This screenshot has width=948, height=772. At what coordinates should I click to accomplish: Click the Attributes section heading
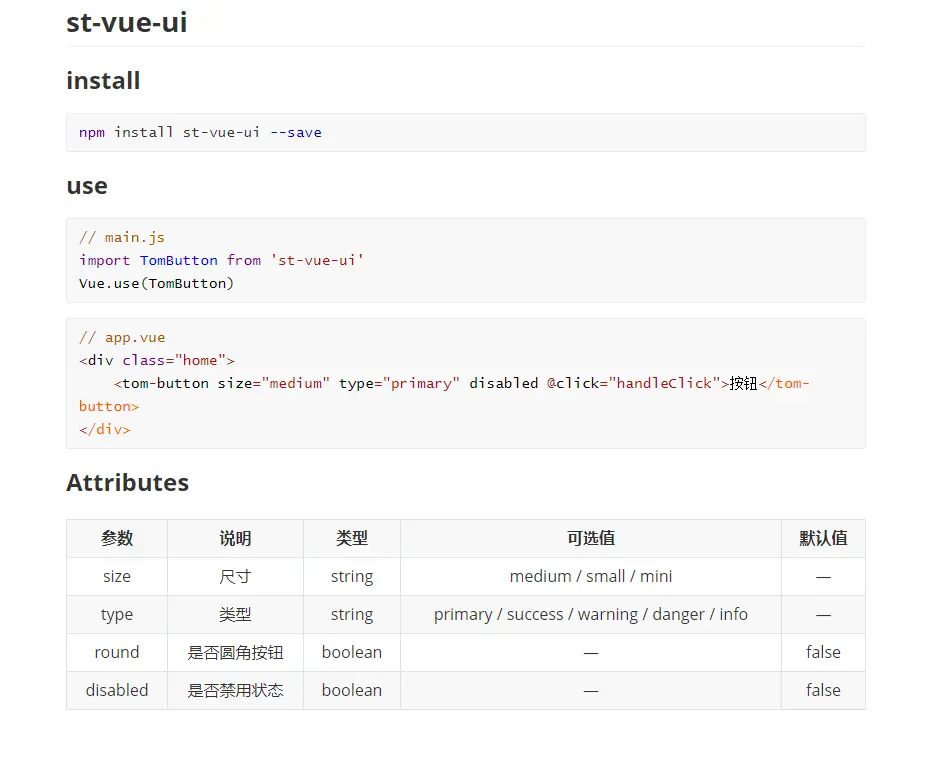(128, 482)
